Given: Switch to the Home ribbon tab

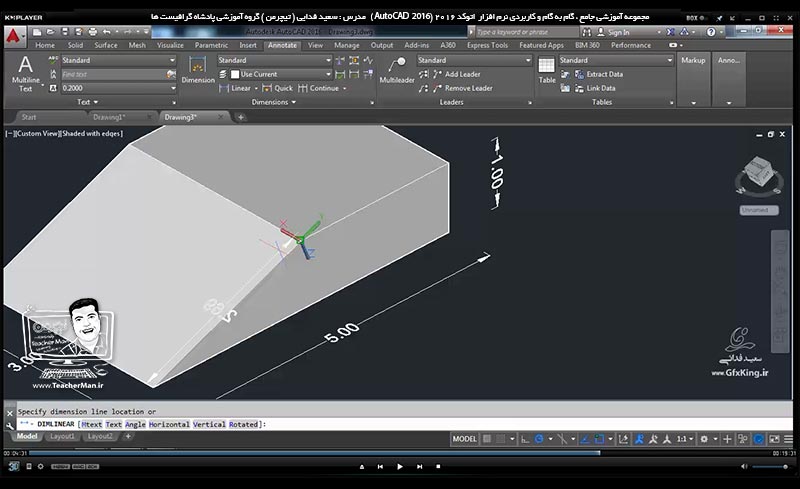Looking at the screenshot, I should click(x=45, y=45).
